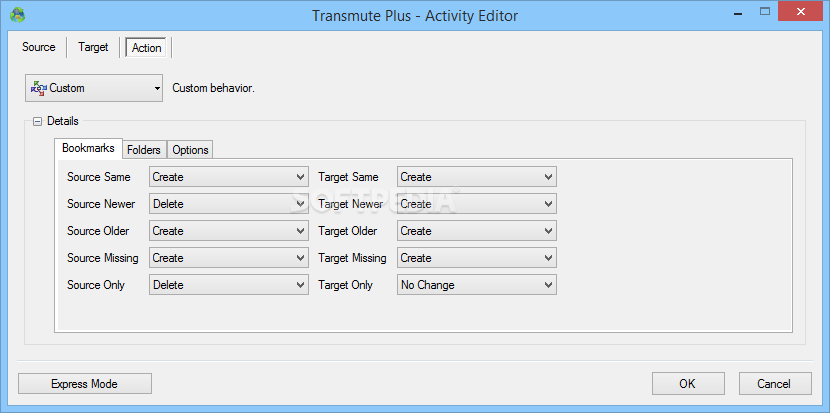Viewport: 830px width, 413px height.
Task: Open the Source Only dropdown
Action: [229, 285]
